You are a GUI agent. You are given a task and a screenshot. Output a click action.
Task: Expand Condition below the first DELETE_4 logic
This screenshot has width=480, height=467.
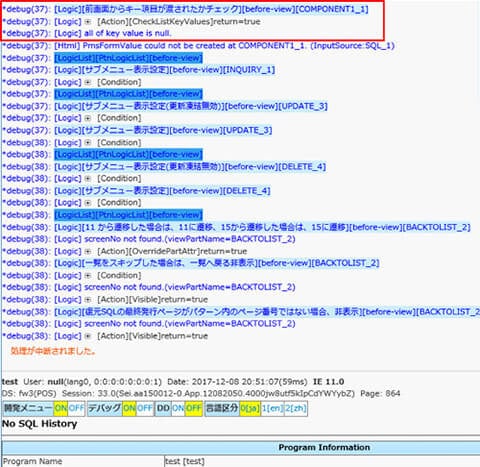88,179
